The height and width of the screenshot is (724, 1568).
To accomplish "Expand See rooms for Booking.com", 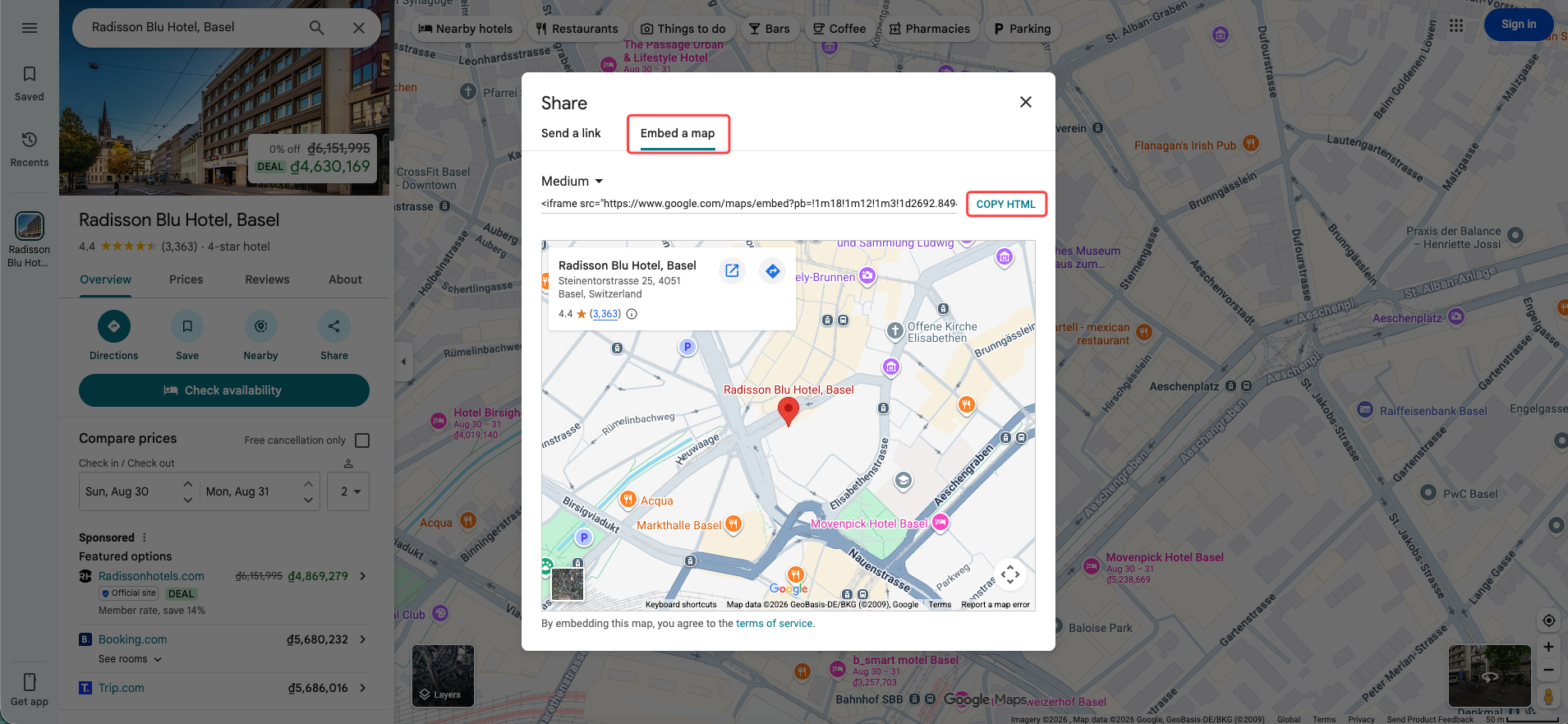I will pyautogui.click(x=131, y=659).
